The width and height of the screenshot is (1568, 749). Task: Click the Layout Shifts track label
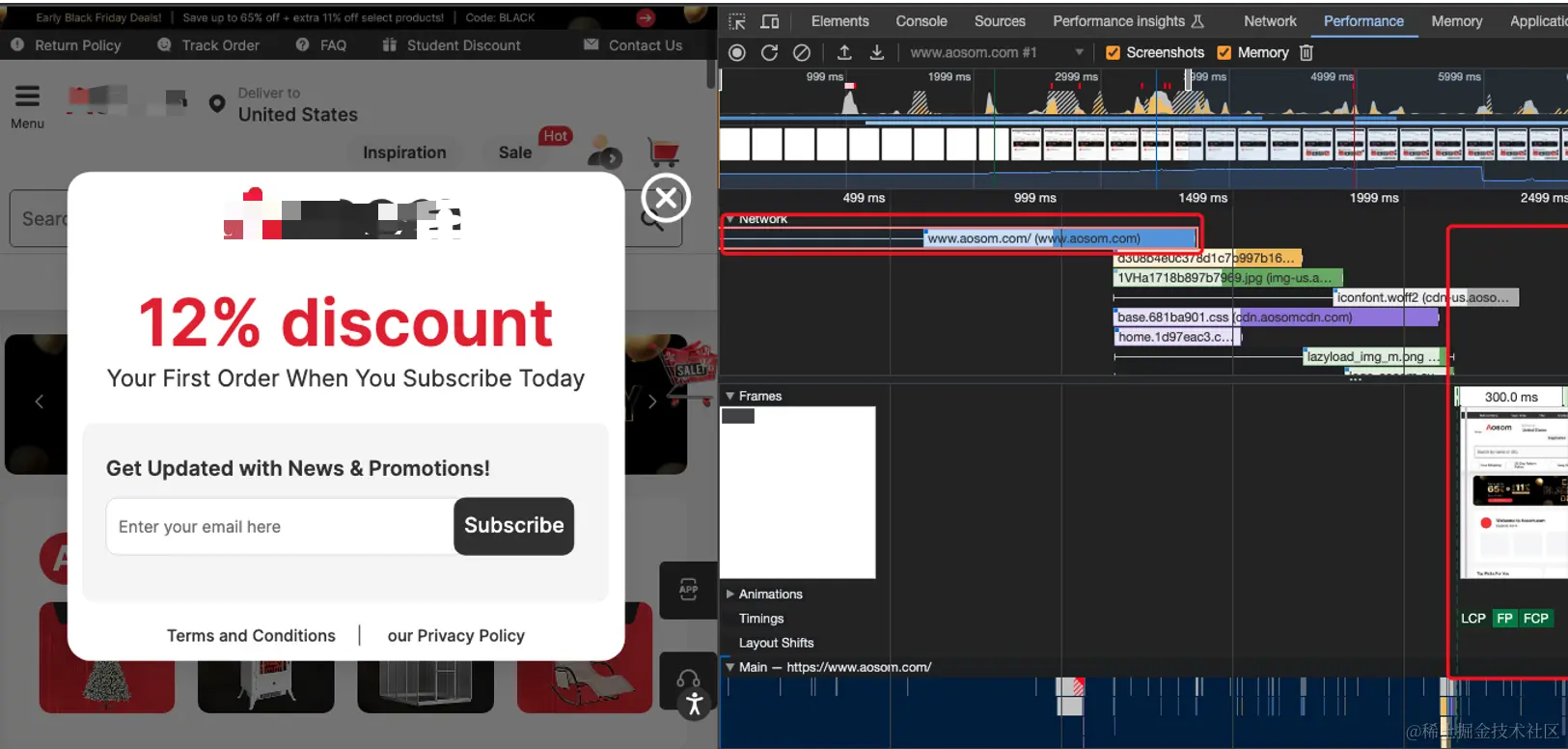776,643
